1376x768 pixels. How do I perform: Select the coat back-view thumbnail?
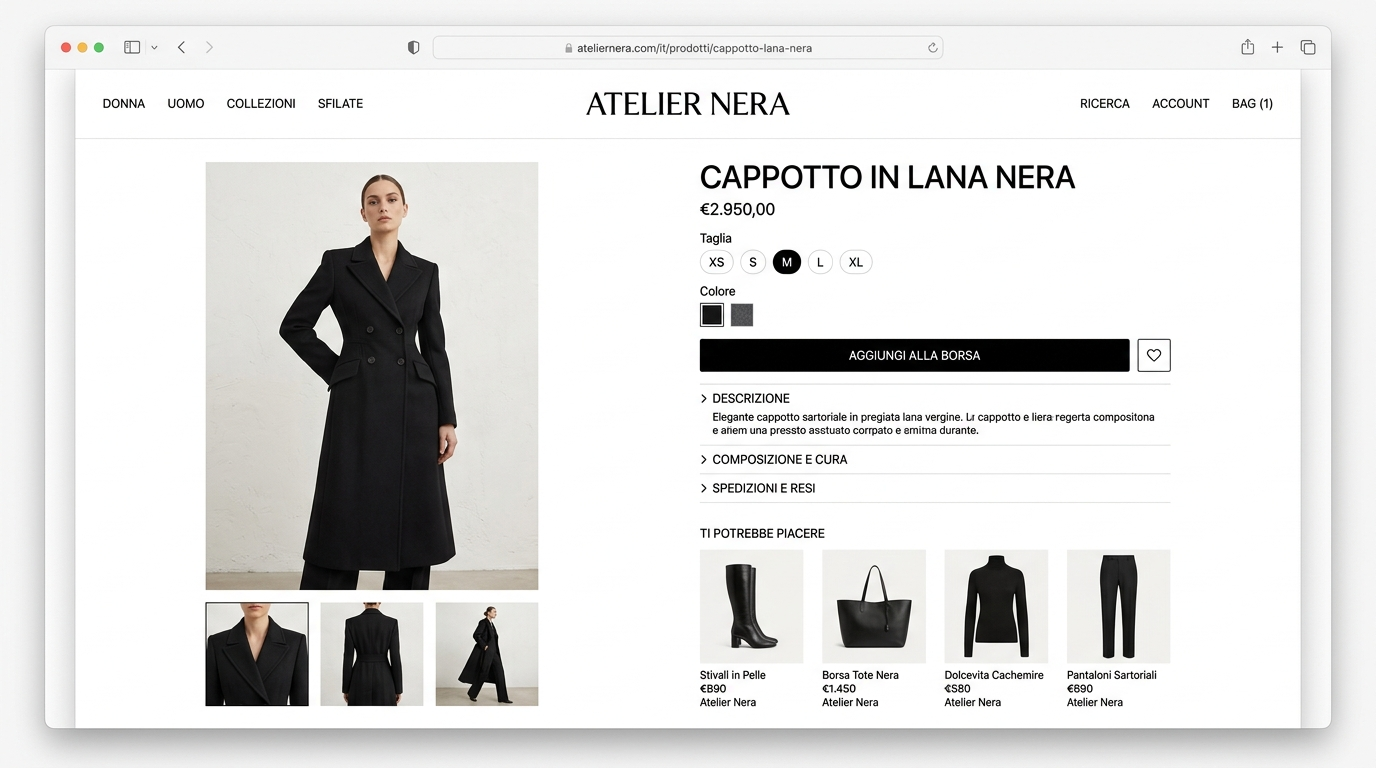372,654
